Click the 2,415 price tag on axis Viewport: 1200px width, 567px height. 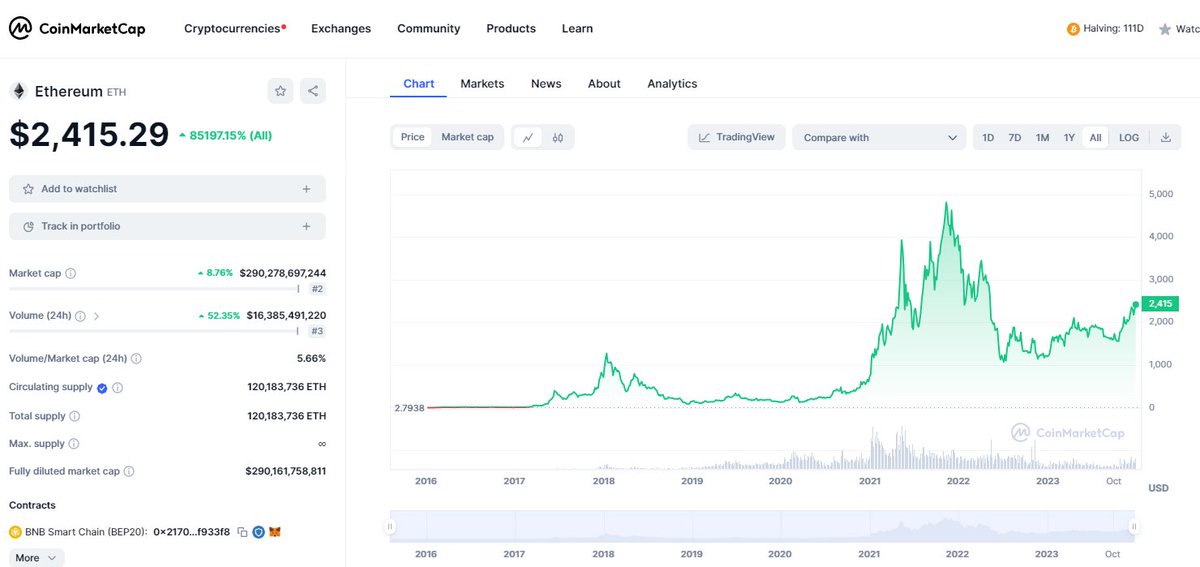coord(1159,304)
